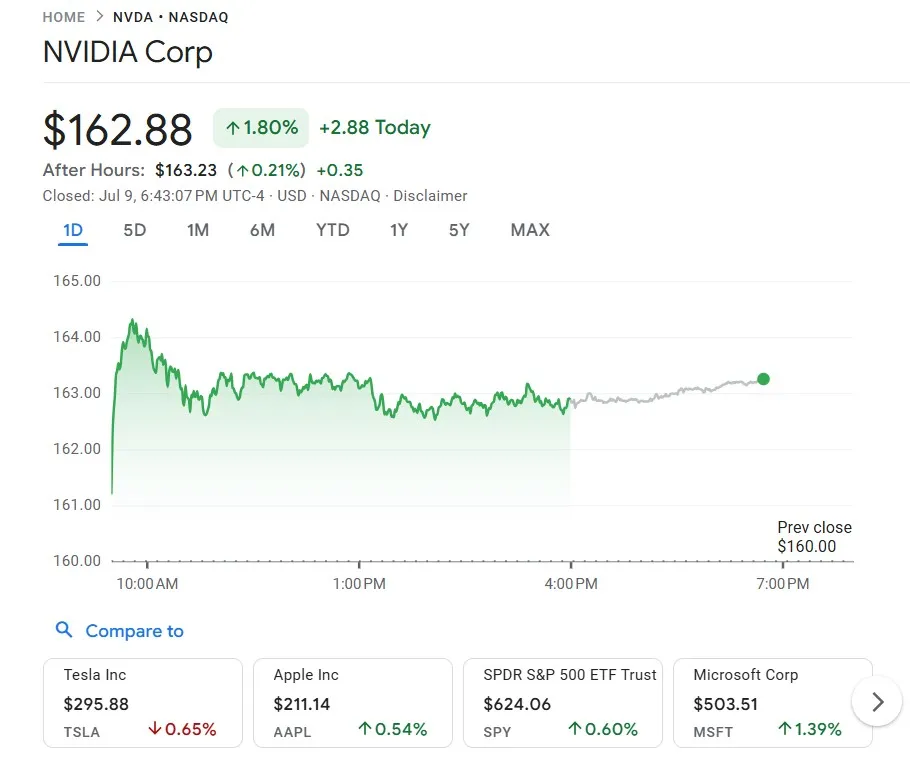Open the Tesla Inc comparison card

[142, 701]
